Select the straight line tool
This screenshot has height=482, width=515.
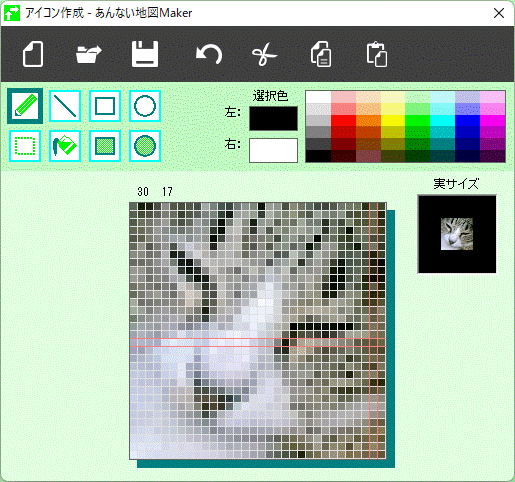click(x=65, y=106)
